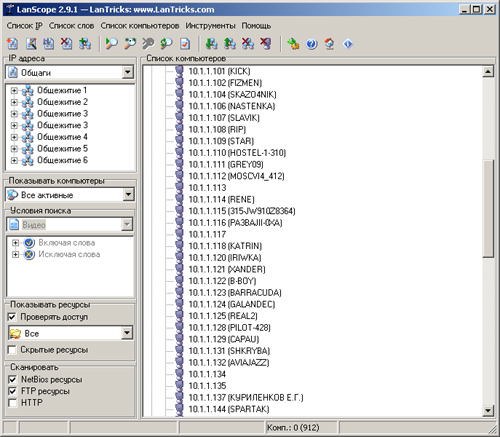Open the Список слов menu
The image size is (500, 437).
71,26
